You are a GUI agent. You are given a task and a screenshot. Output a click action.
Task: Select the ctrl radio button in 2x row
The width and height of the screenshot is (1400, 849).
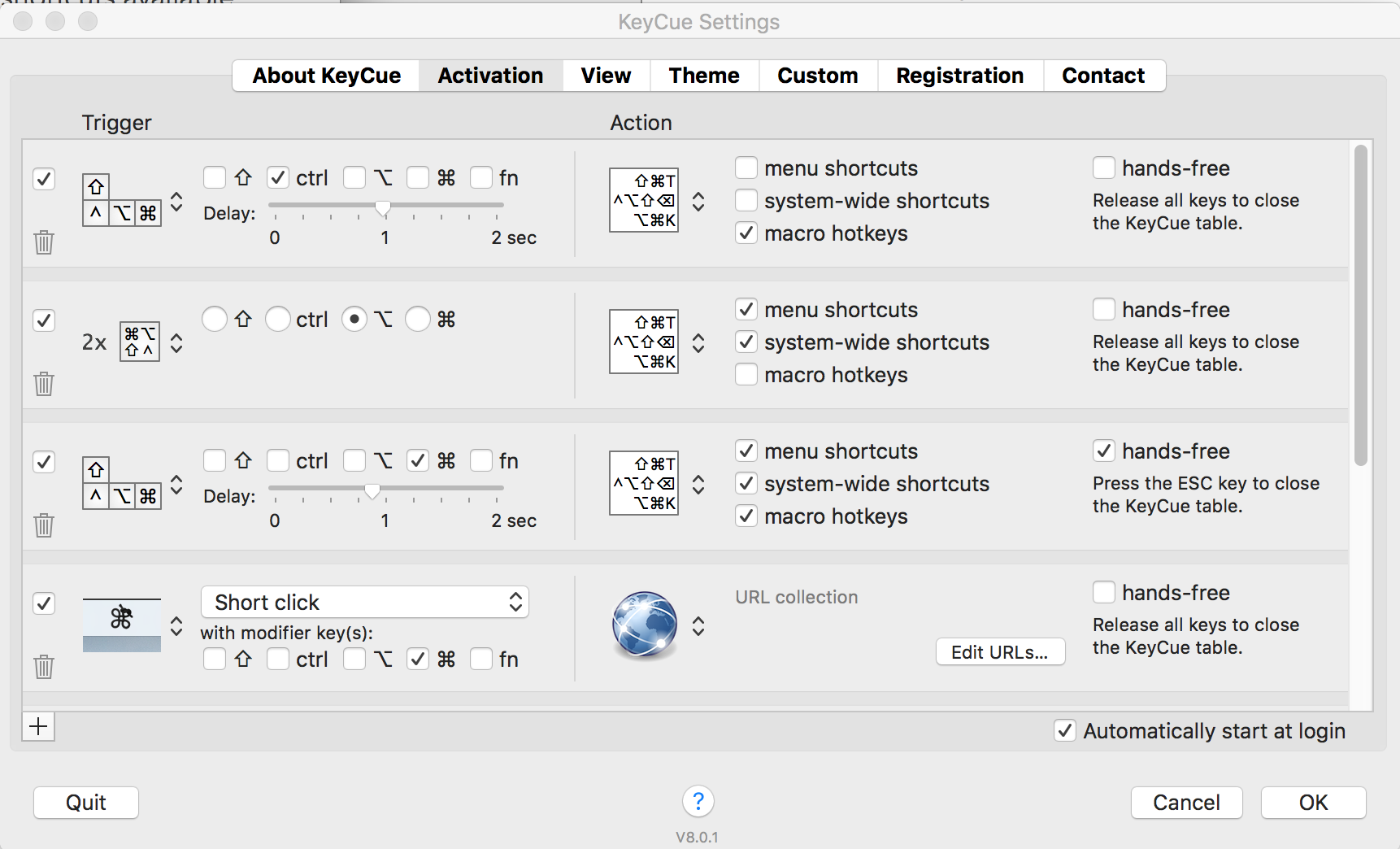tap(278, 319)
